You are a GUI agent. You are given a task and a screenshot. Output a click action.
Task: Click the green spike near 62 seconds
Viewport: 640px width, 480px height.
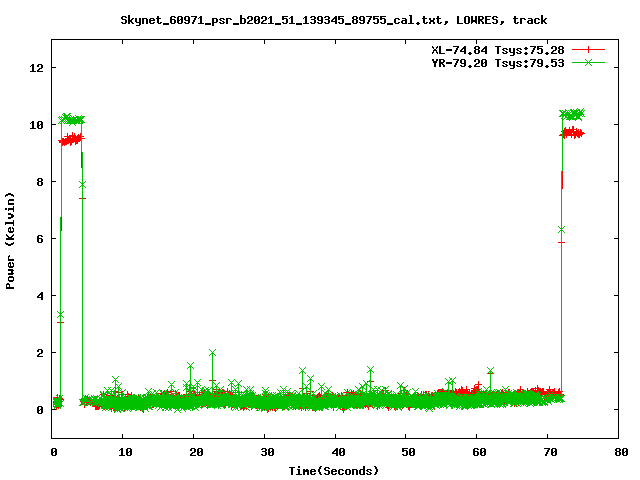(x=490, y=371)
